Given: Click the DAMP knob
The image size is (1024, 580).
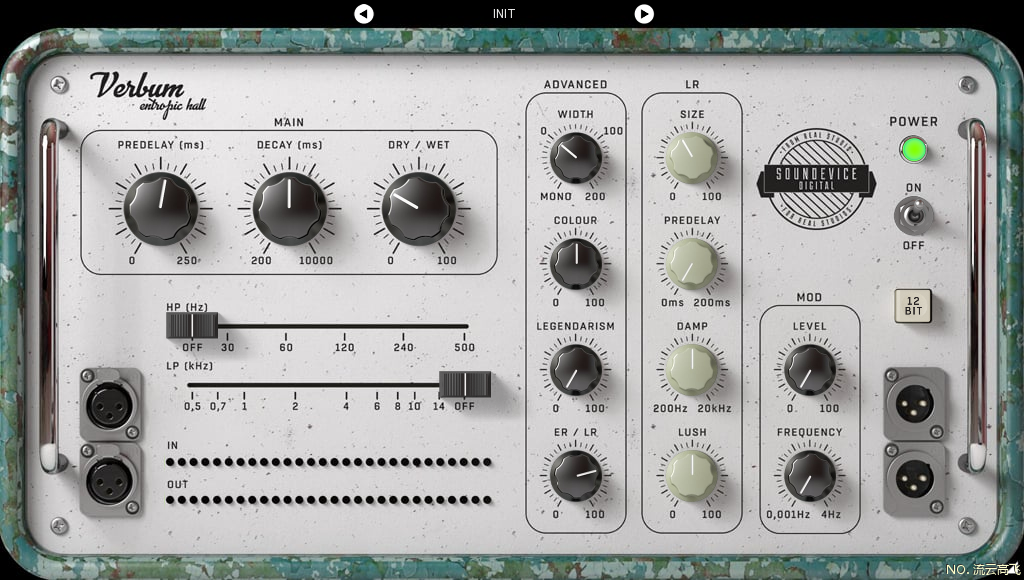Looking at the screenshot, I should (692, 370).
